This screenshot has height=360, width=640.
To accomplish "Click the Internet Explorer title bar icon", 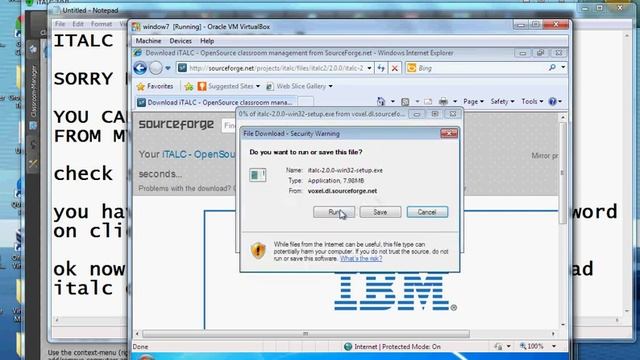I will click(138, 53).
